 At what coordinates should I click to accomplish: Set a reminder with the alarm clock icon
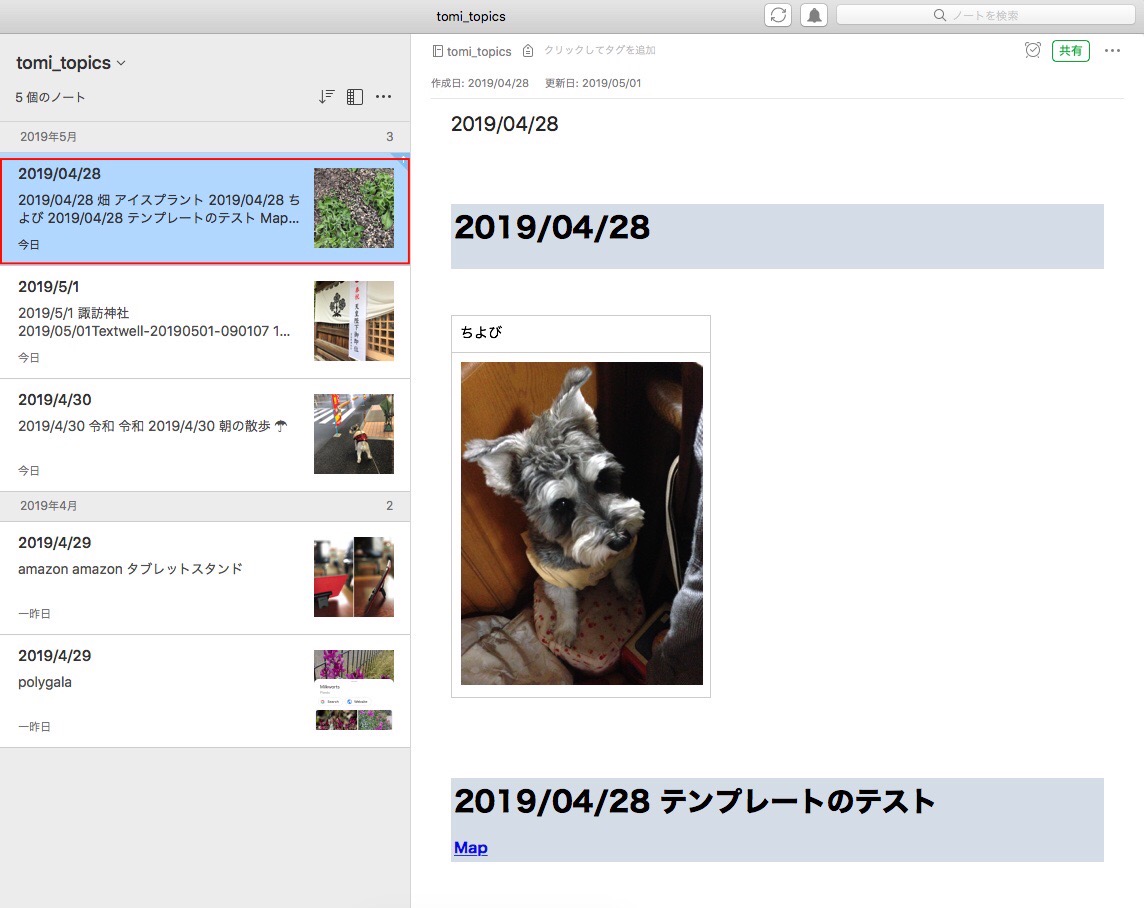point(1032,50)
